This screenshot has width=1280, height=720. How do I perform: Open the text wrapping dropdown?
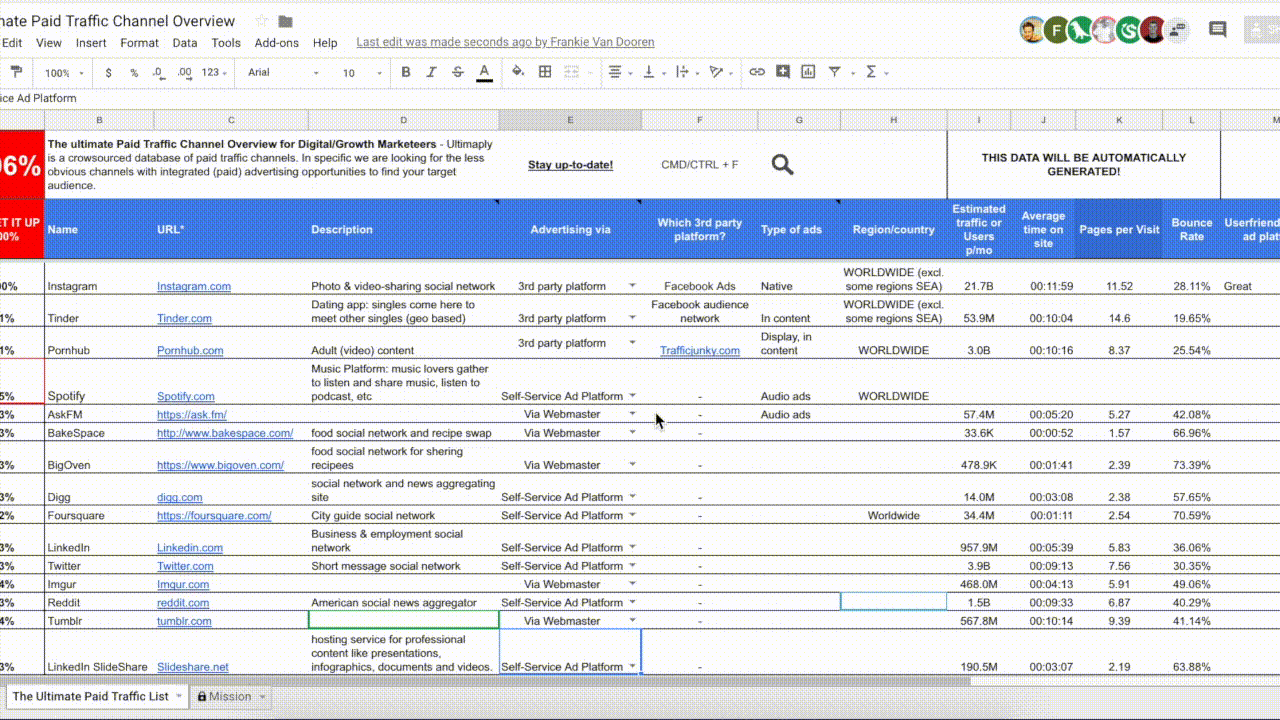(x=686, y=72)
